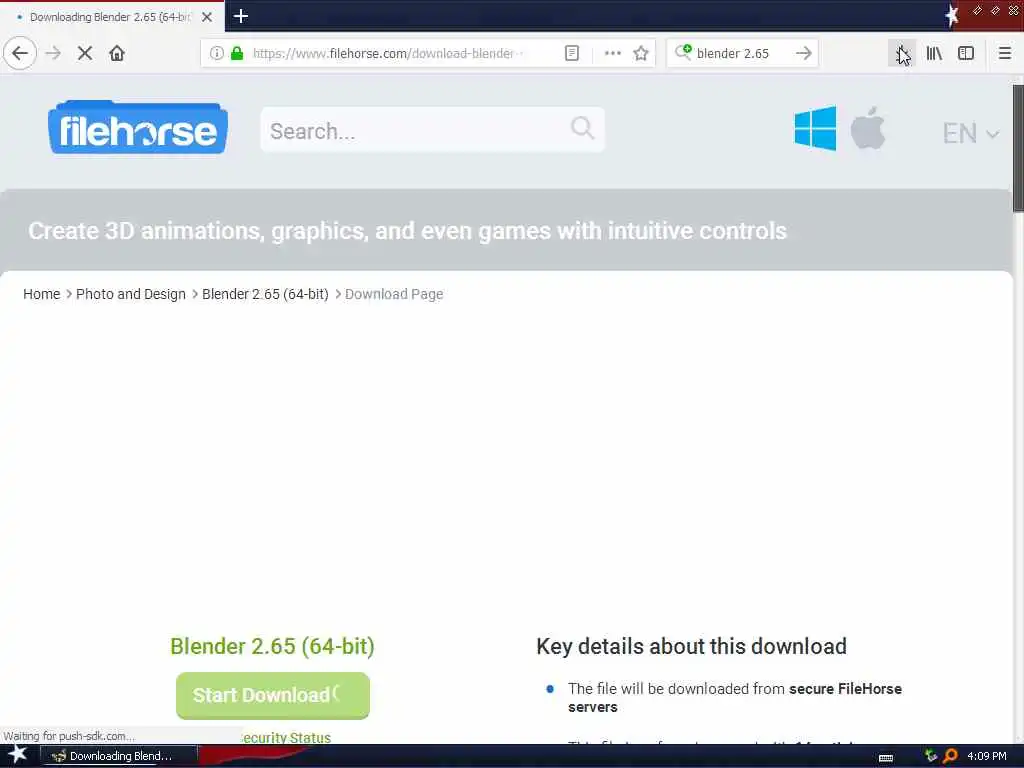Screen dimensions: 1024x768
Task: Click the network tray icon
Action: (x=931, y=756)
